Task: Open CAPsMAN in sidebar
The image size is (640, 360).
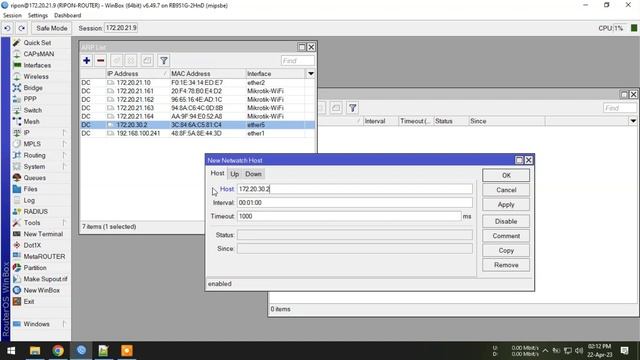Action: point(38,54)
